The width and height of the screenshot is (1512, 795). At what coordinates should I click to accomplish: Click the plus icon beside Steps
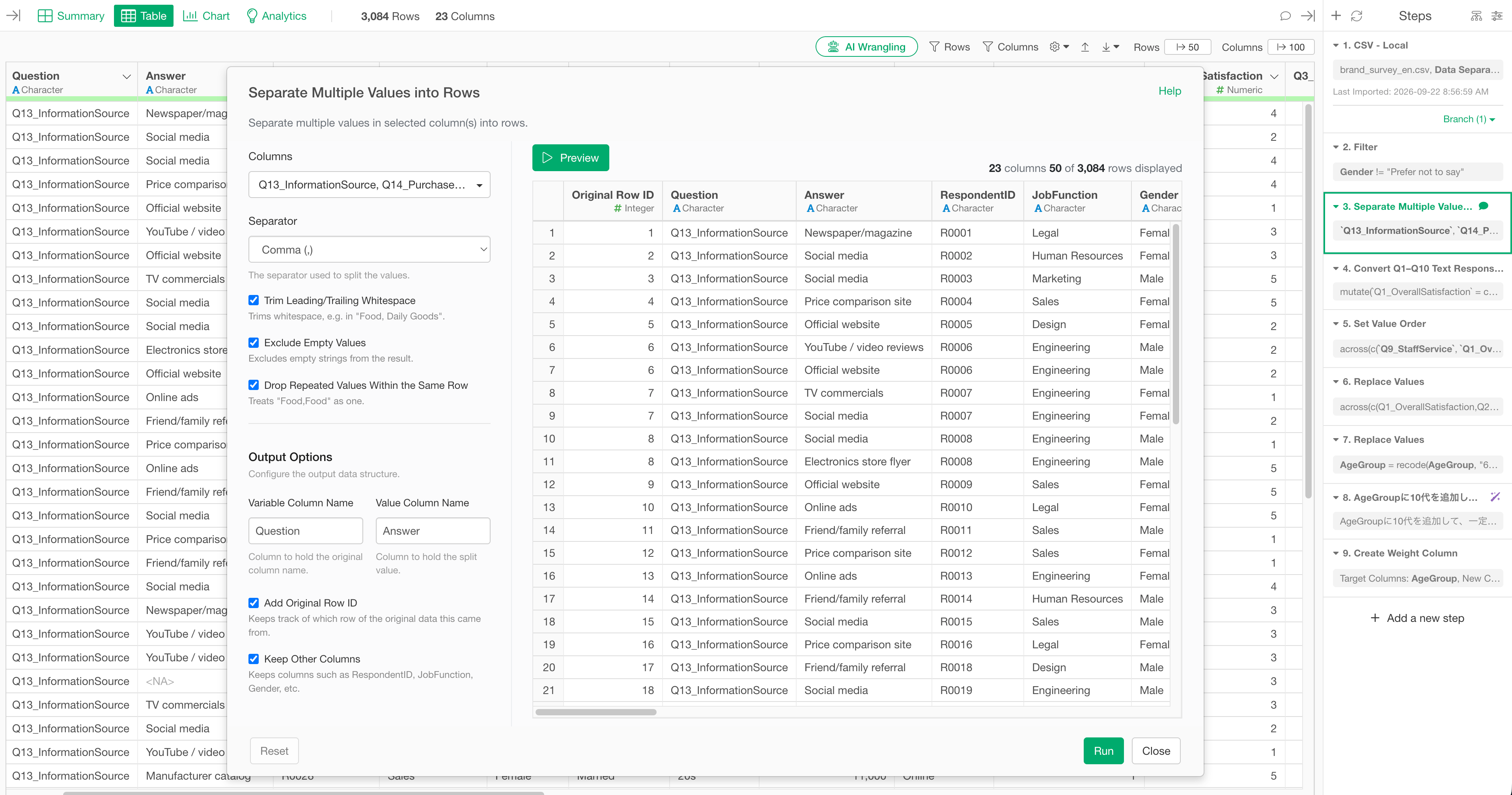[1336, 16]
